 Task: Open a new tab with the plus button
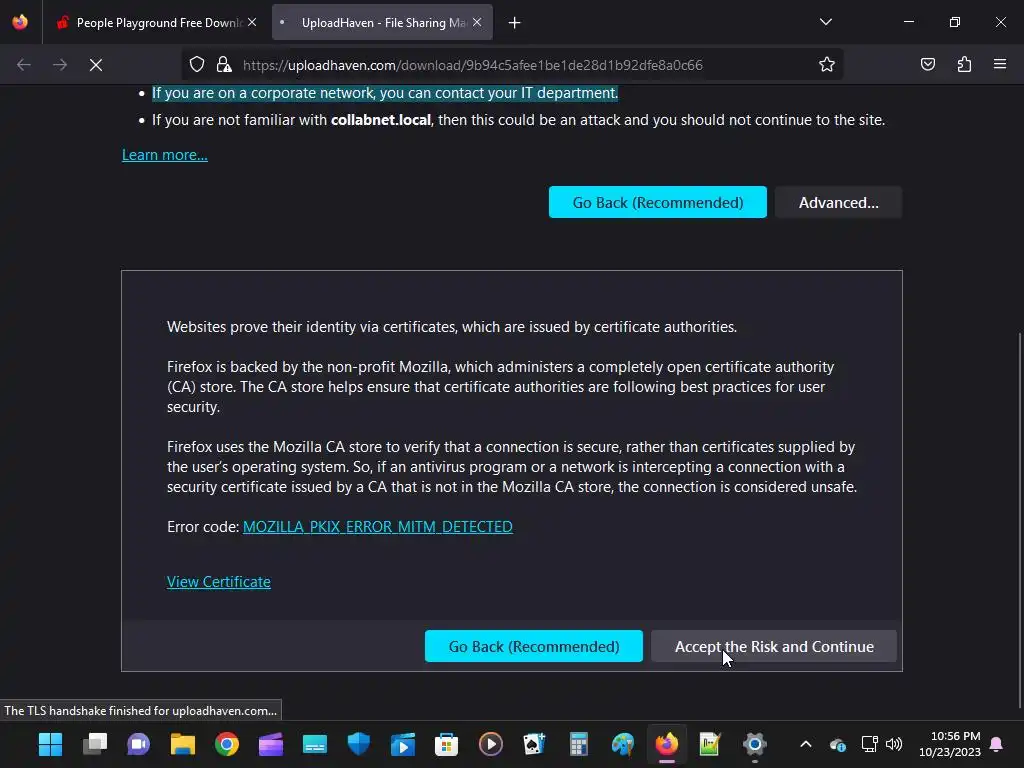[515, 23]
